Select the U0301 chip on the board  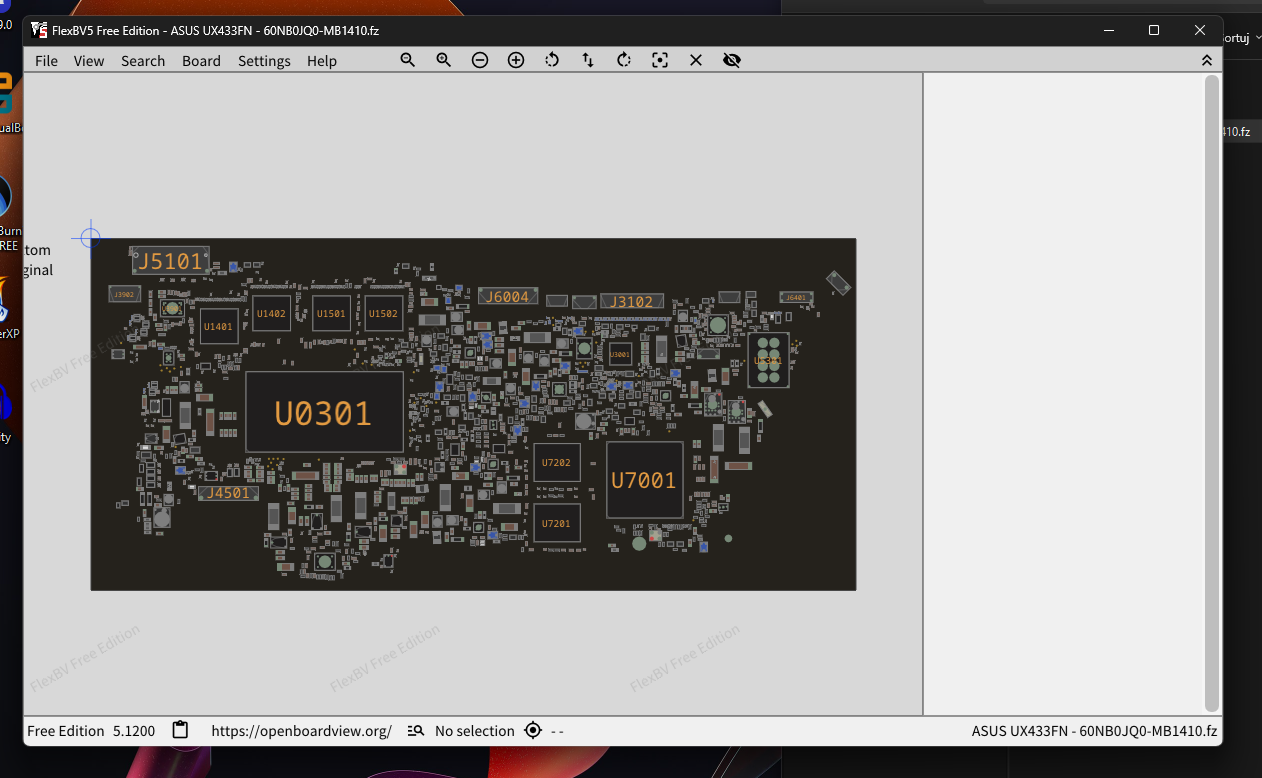click(x=324, y=412)
